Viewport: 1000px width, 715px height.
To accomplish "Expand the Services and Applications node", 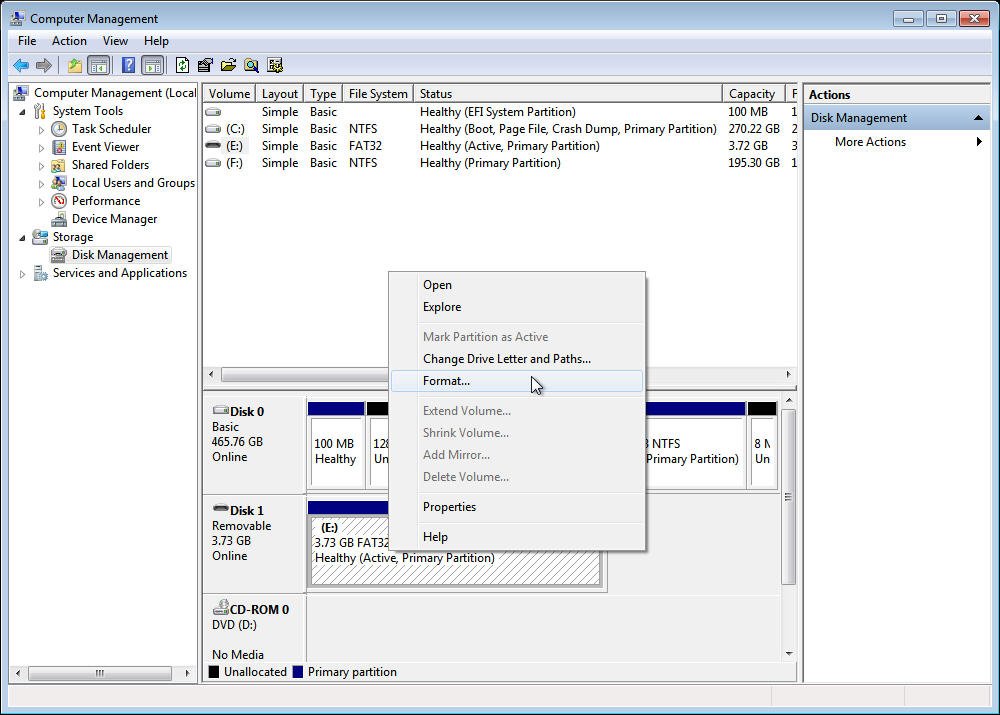I will coord(22,273).
